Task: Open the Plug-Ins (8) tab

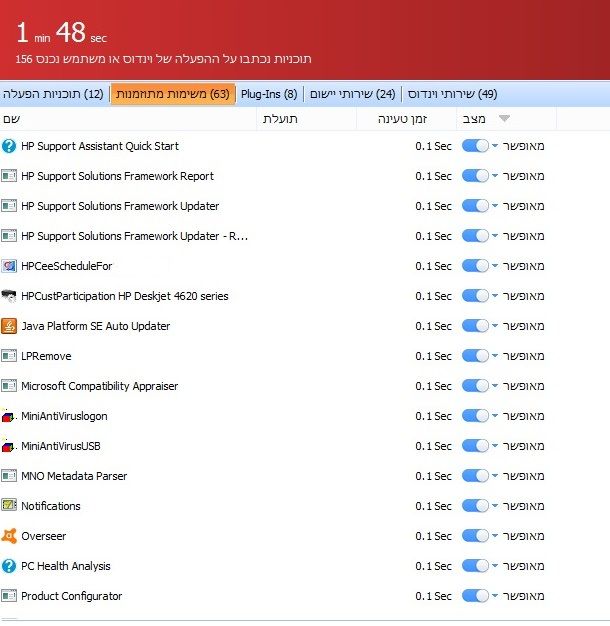Action: (269, 94)
